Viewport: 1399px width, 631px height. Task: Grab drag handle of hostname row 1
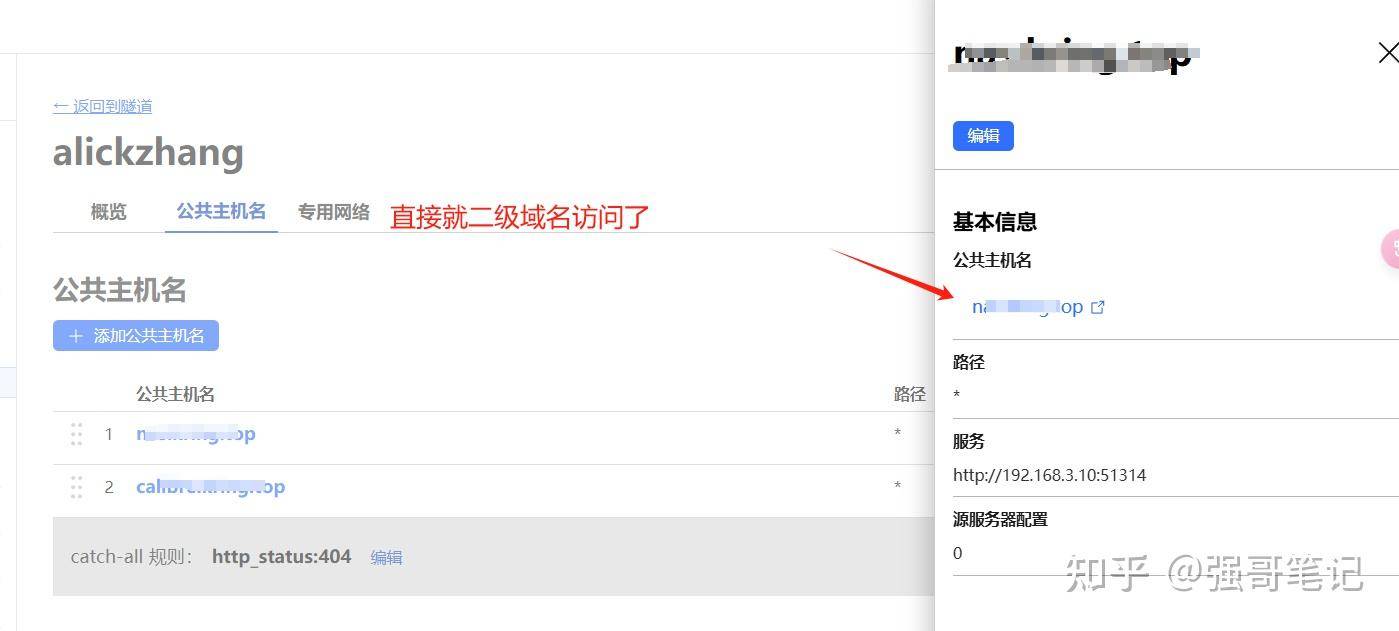pyautogui.click(x=76, y=434)
